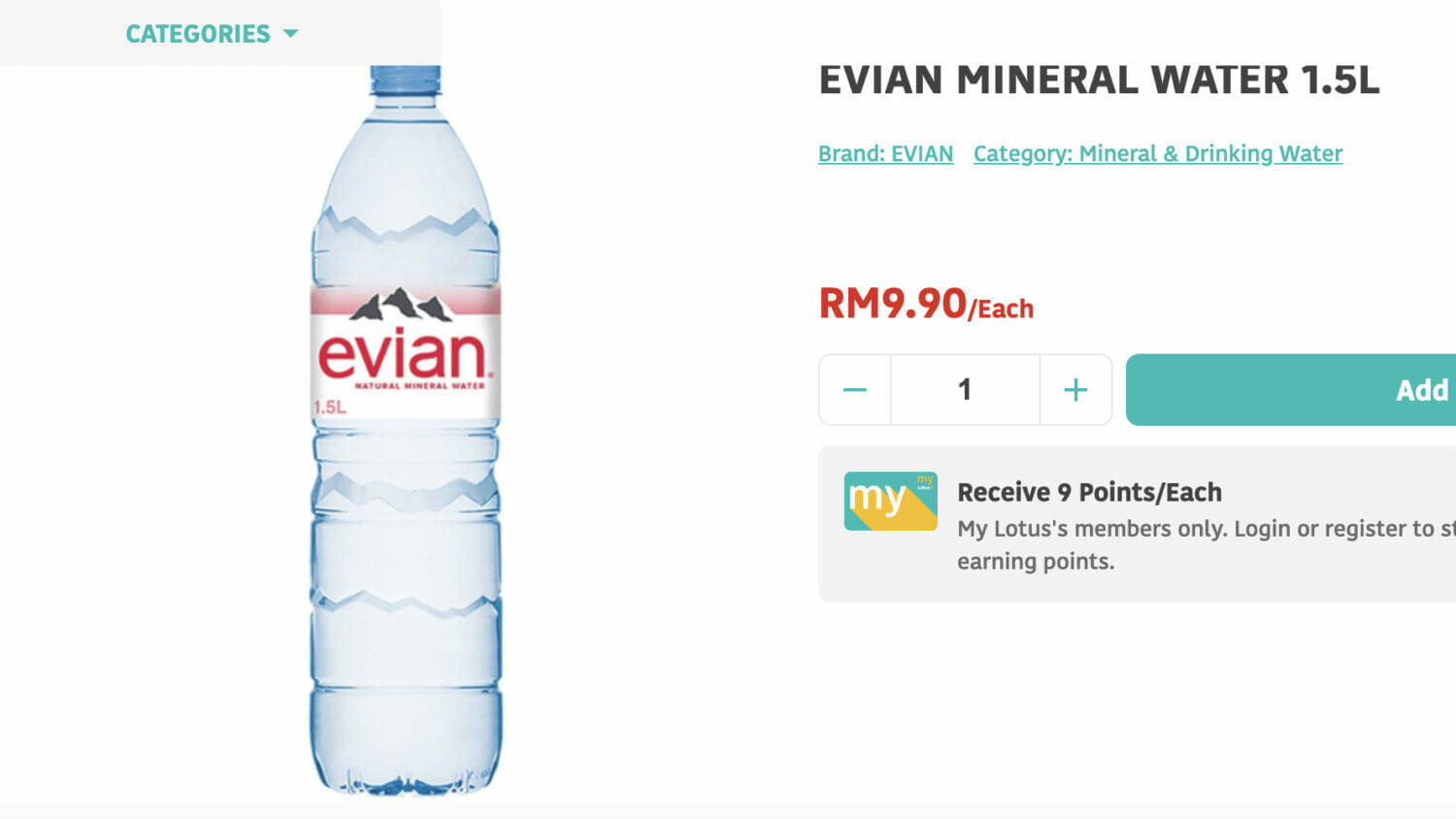Click the Add to cart button
Screen dimensions: 1456x819
pyautogui.click(x=1291, y=390)
